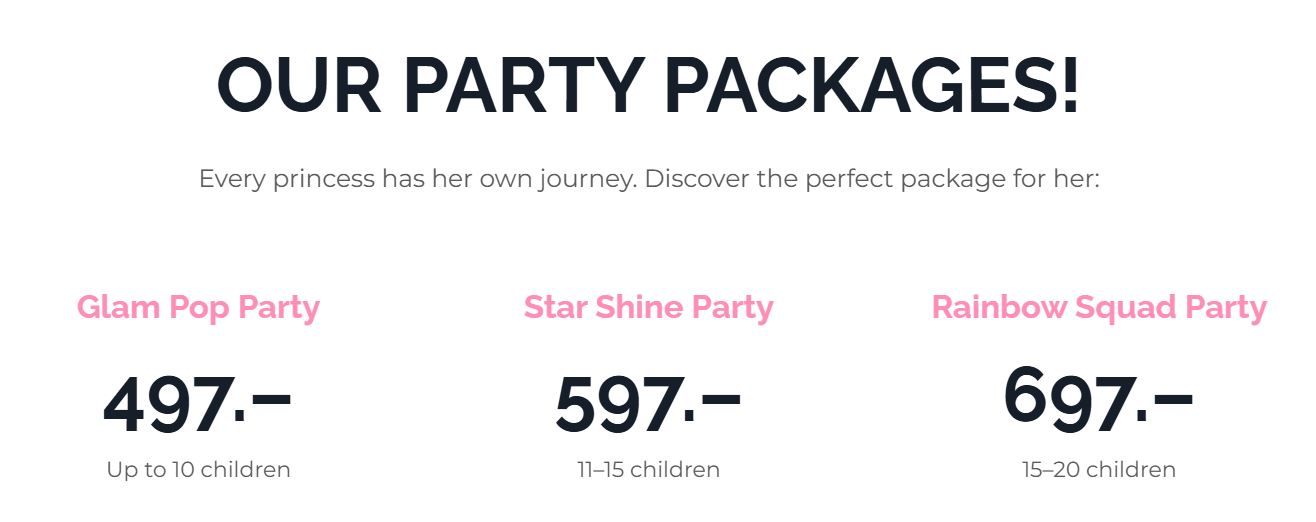Click the word 'Rainbow' in the package title

[x=1000, y=306]
